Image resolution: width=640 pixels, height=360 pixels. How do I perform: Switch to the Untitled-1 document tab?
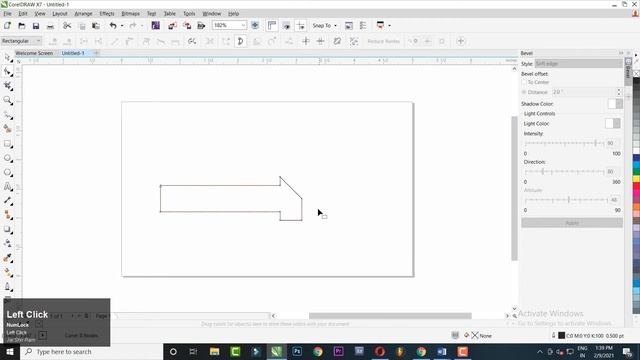[x=73, y=53]
